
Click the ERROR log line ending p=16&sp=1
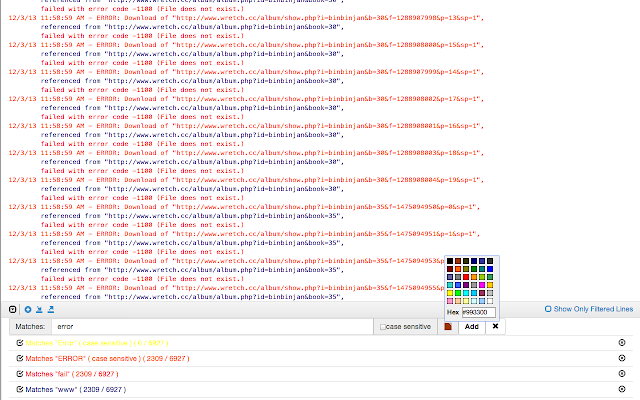click(x=246, y=126)
